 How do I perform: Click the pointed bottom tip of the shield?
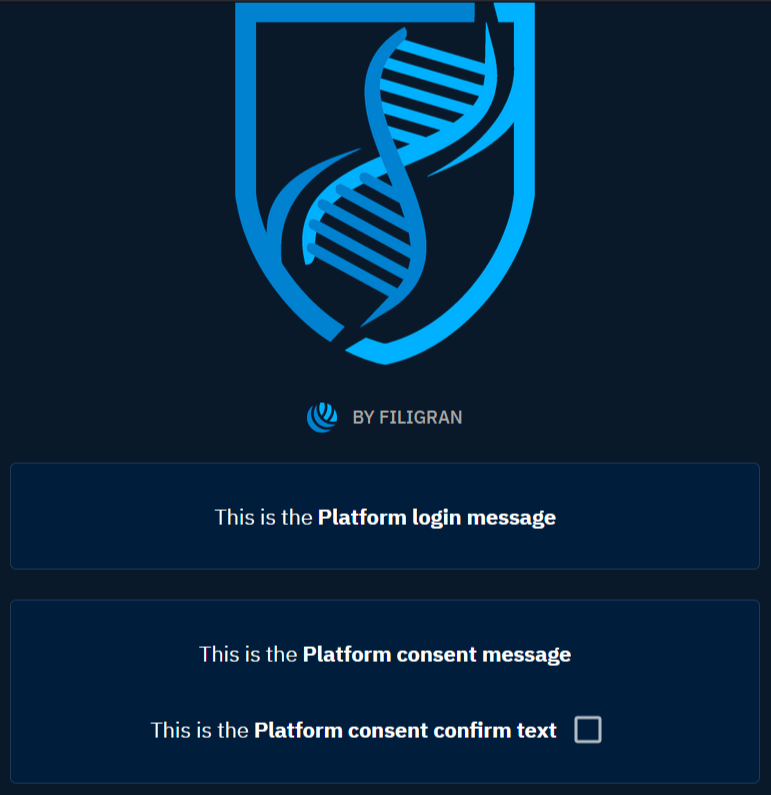(x=385, y=354)
